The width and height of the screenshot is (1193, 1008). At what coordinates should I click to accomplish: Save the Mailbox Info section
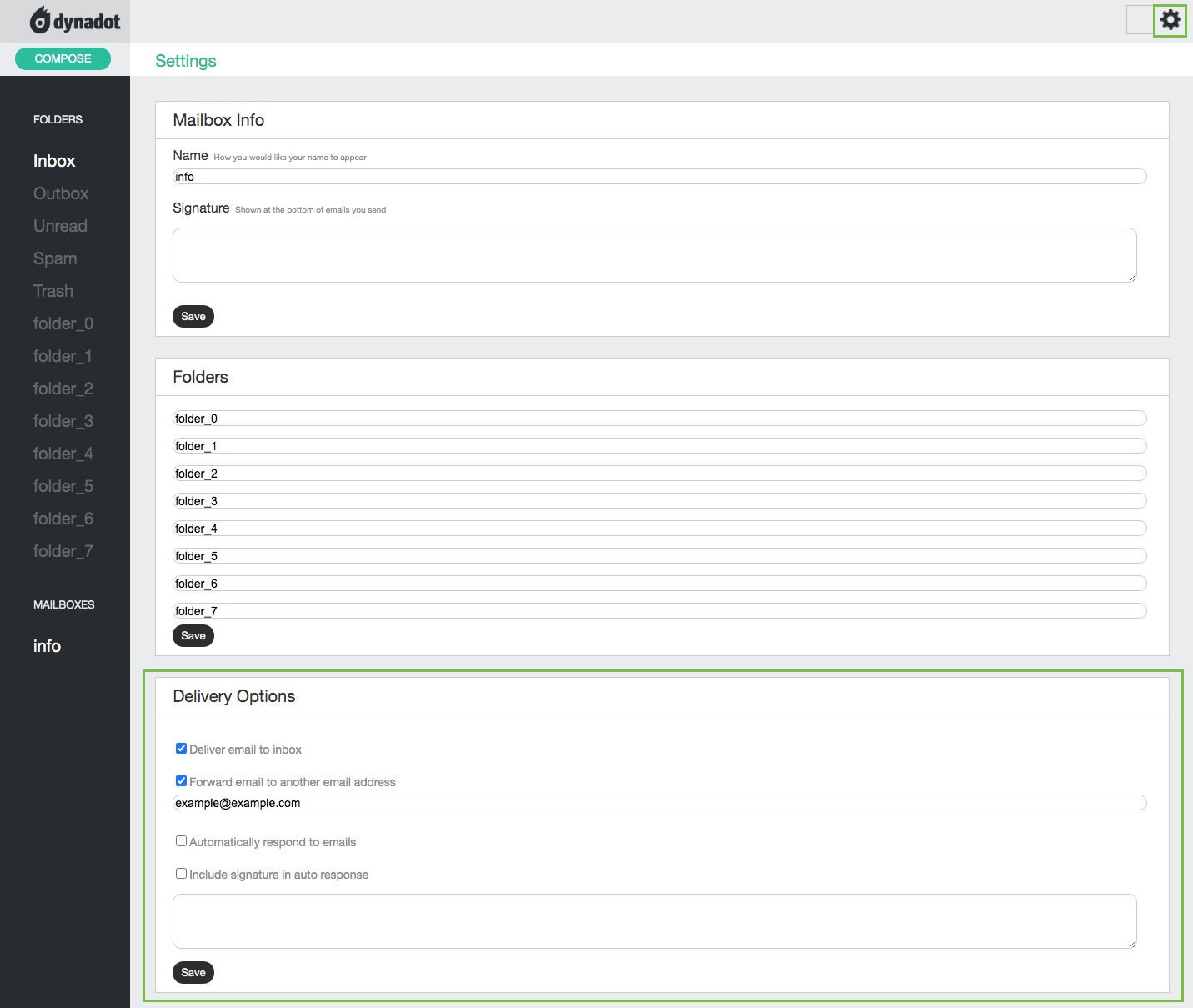point(193,316)
